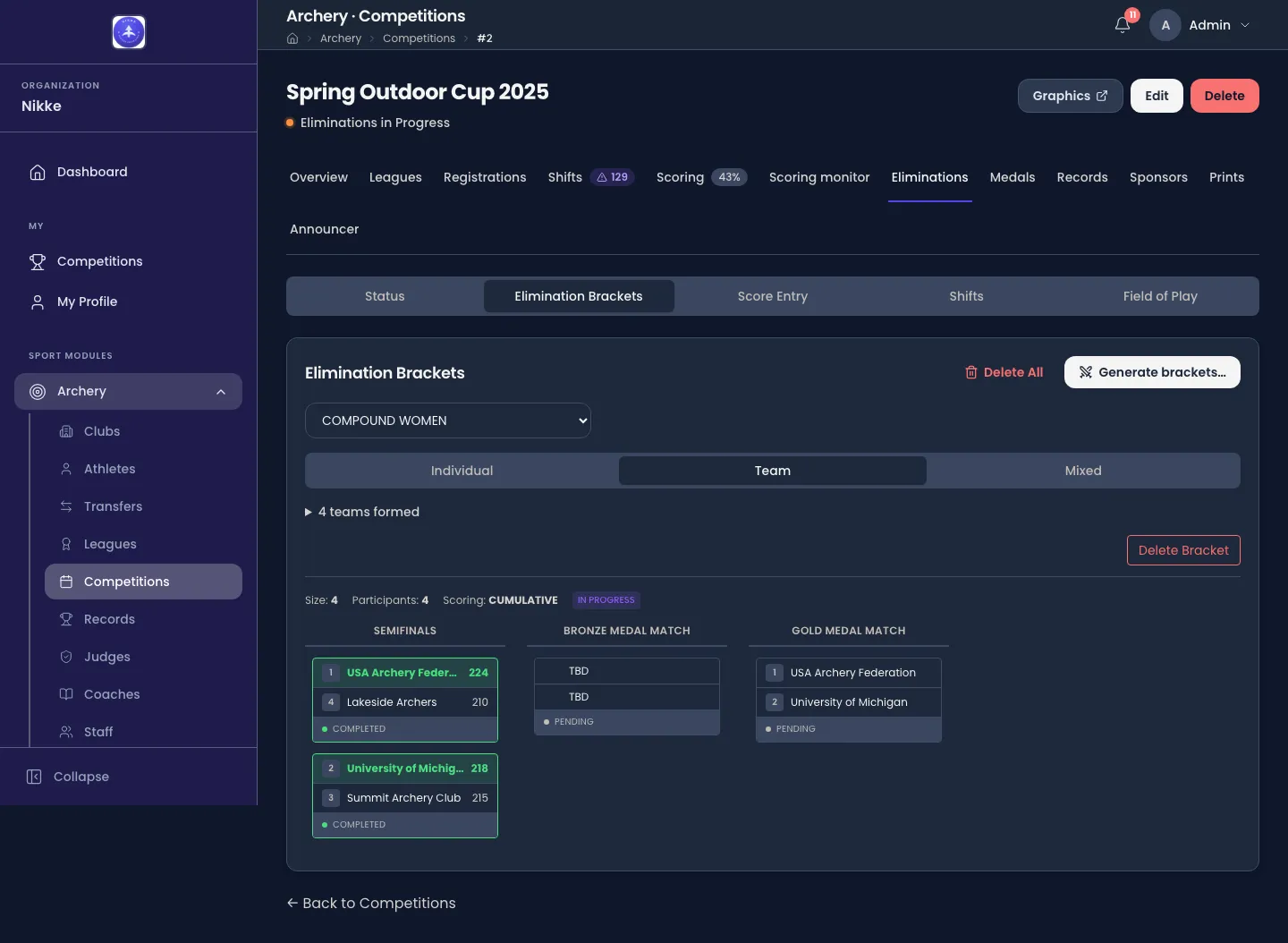
Task: Click the Coaches book icon
Action: pyautogui.click(x=66, y=694)
